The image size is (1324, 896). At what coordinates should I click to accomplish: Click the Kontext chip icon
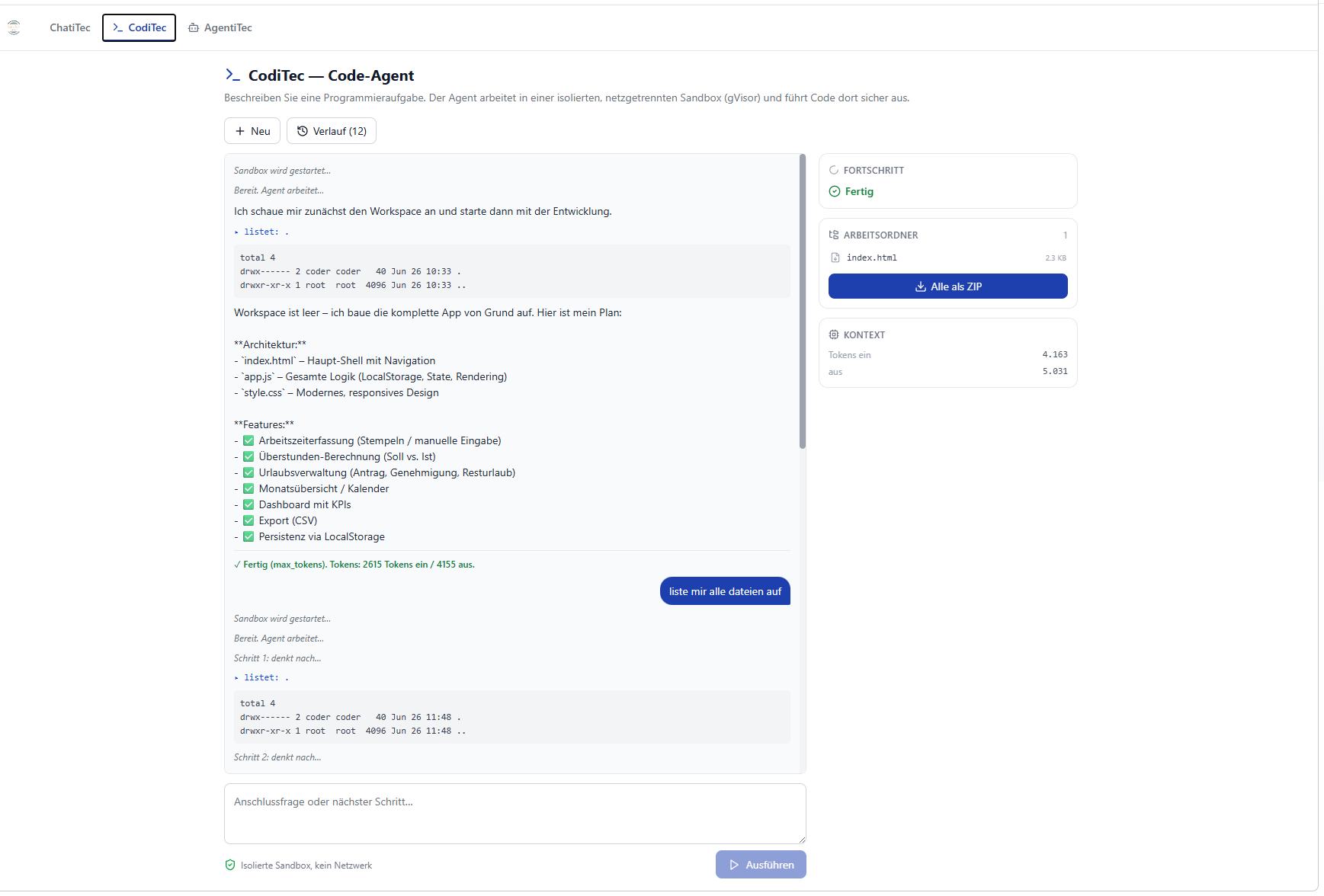(x=834, y=334)
